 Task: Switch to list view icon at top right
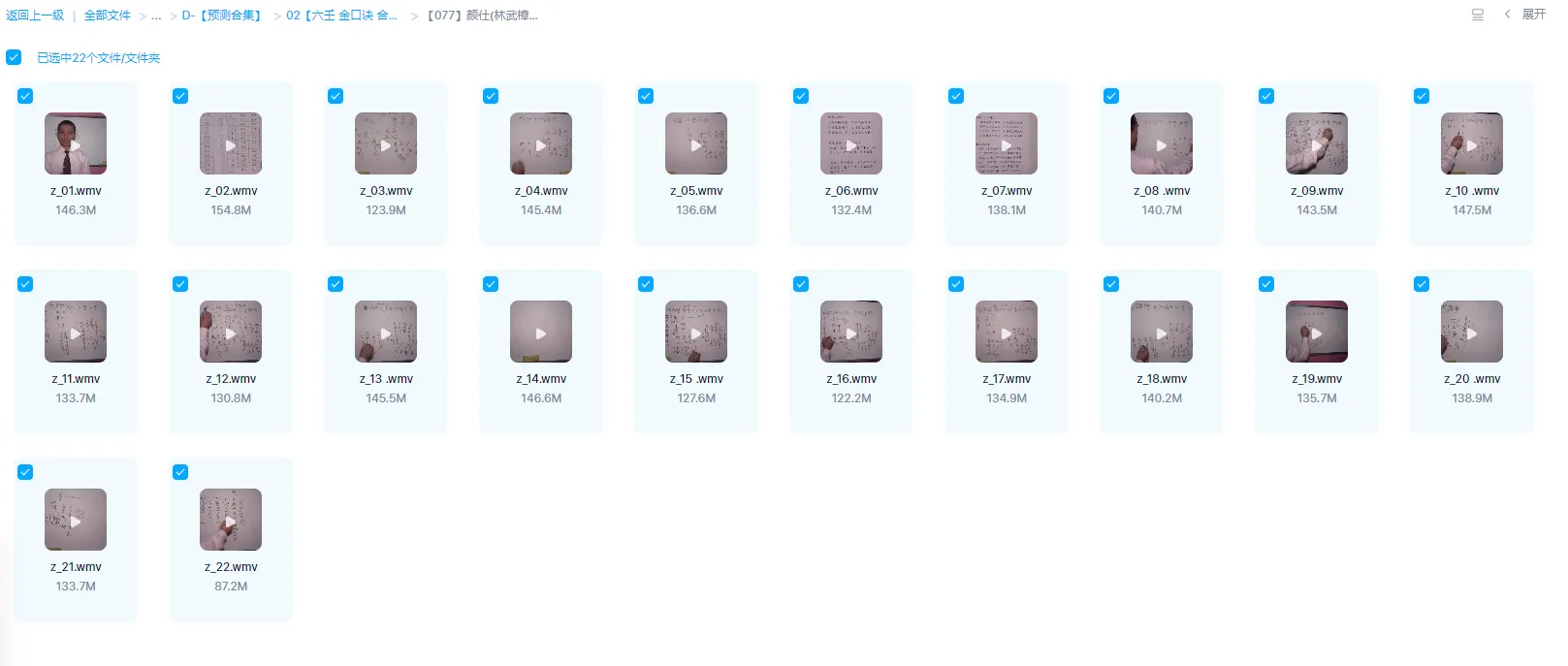click(1477, 15)
